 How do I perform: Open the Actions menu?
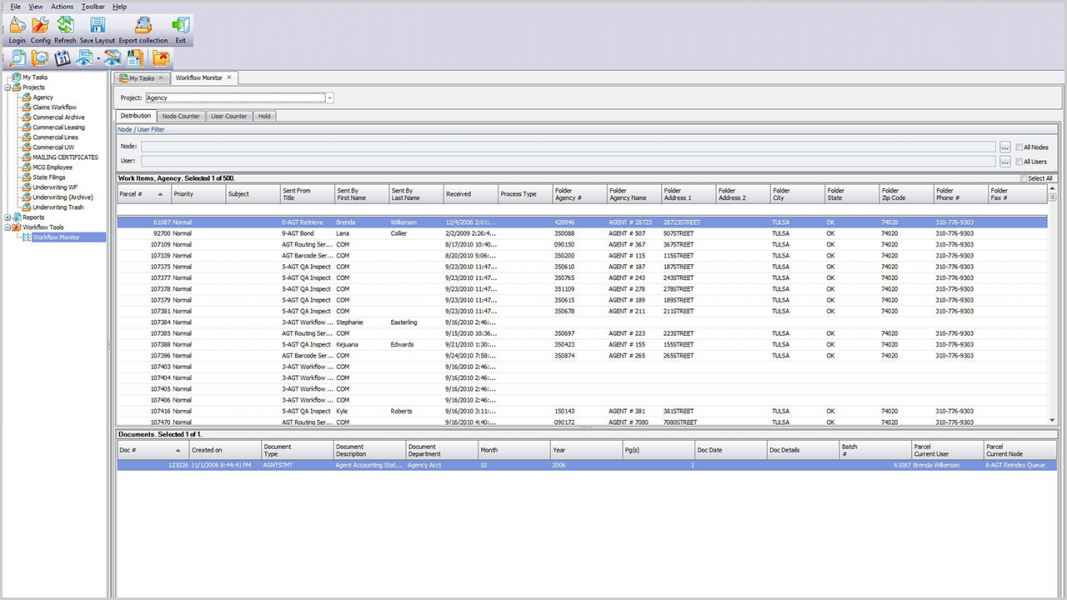62,7
